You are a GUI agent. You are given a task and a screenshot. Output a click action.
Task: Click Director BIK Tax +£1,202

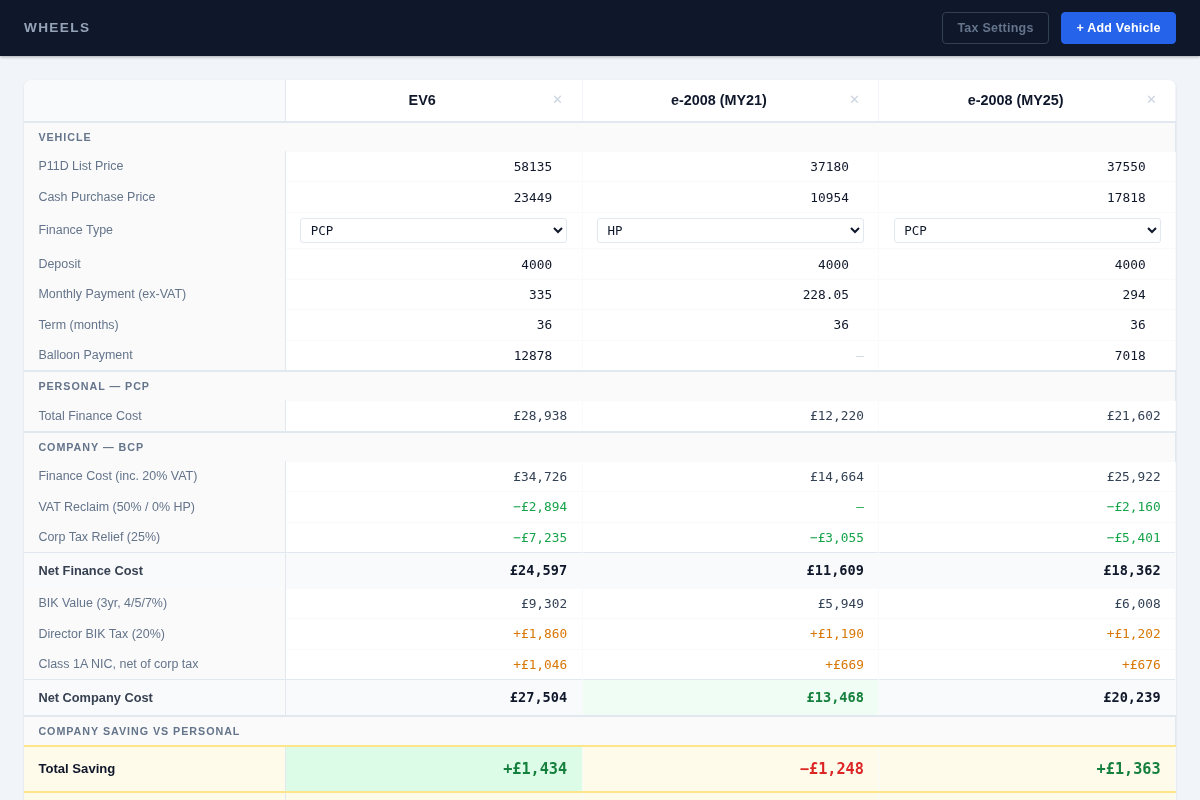[1134, 634]
